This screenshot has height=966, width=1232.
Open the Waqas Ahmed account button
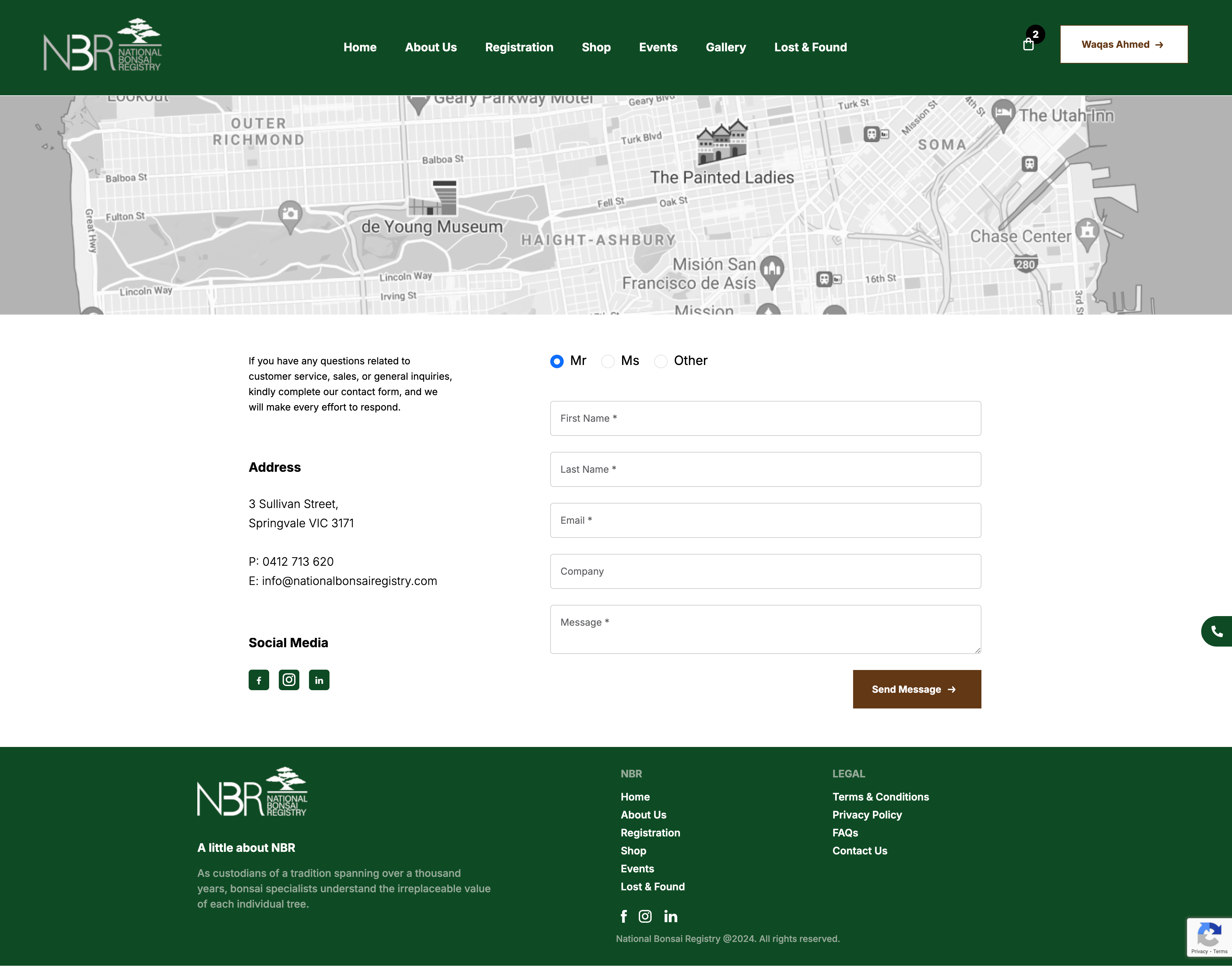coord(1123,45)
